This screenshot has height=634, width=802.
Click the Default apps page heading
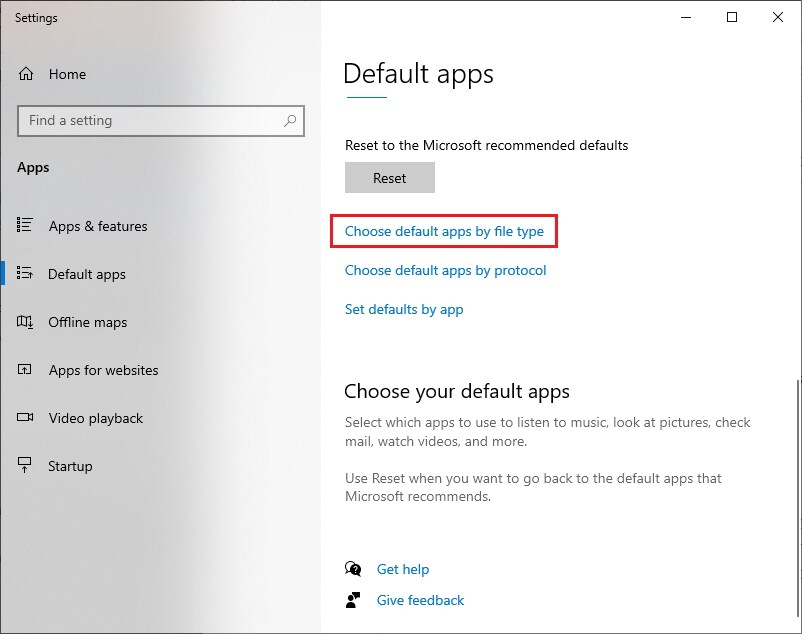tap(418, 74)
